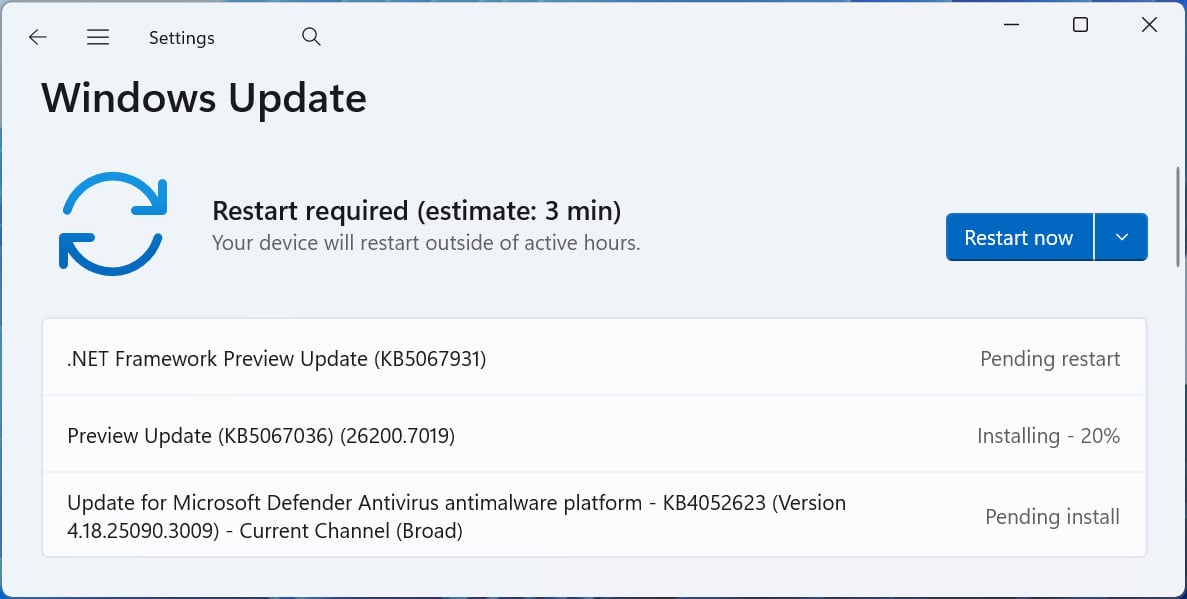
Task: Select the Microsoft Defender Antivirus update entry
Action: (x=456, y=516)
